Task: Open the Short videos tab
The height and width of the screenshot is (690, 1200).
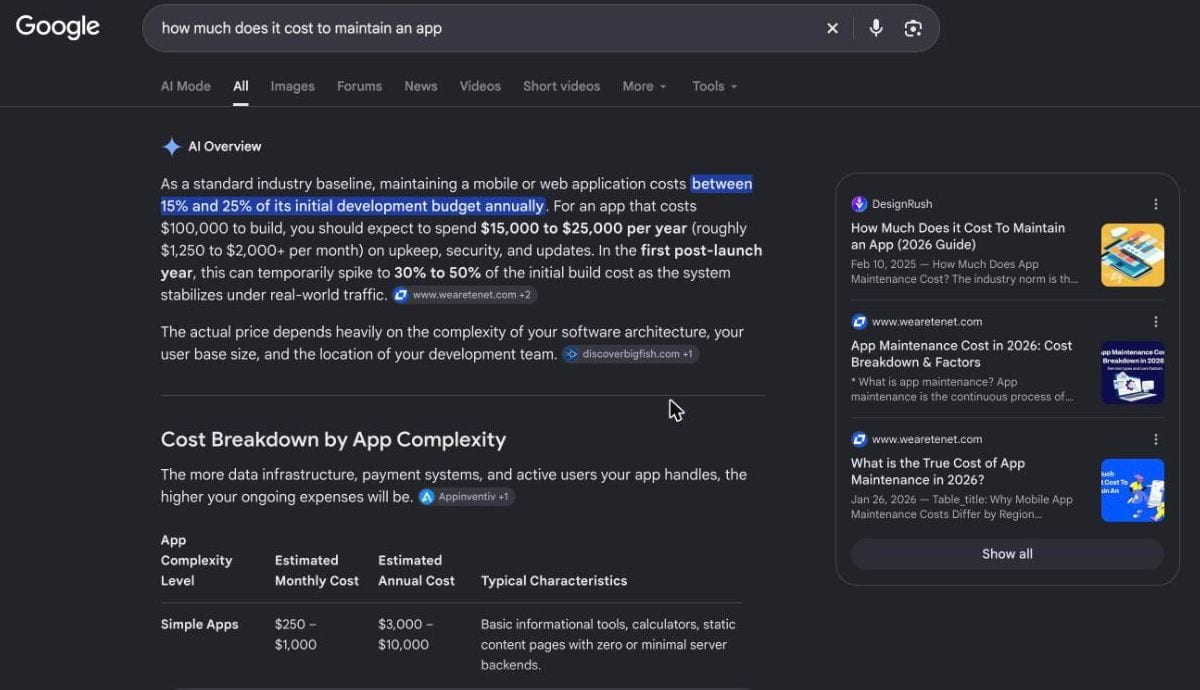Action: 561,86
